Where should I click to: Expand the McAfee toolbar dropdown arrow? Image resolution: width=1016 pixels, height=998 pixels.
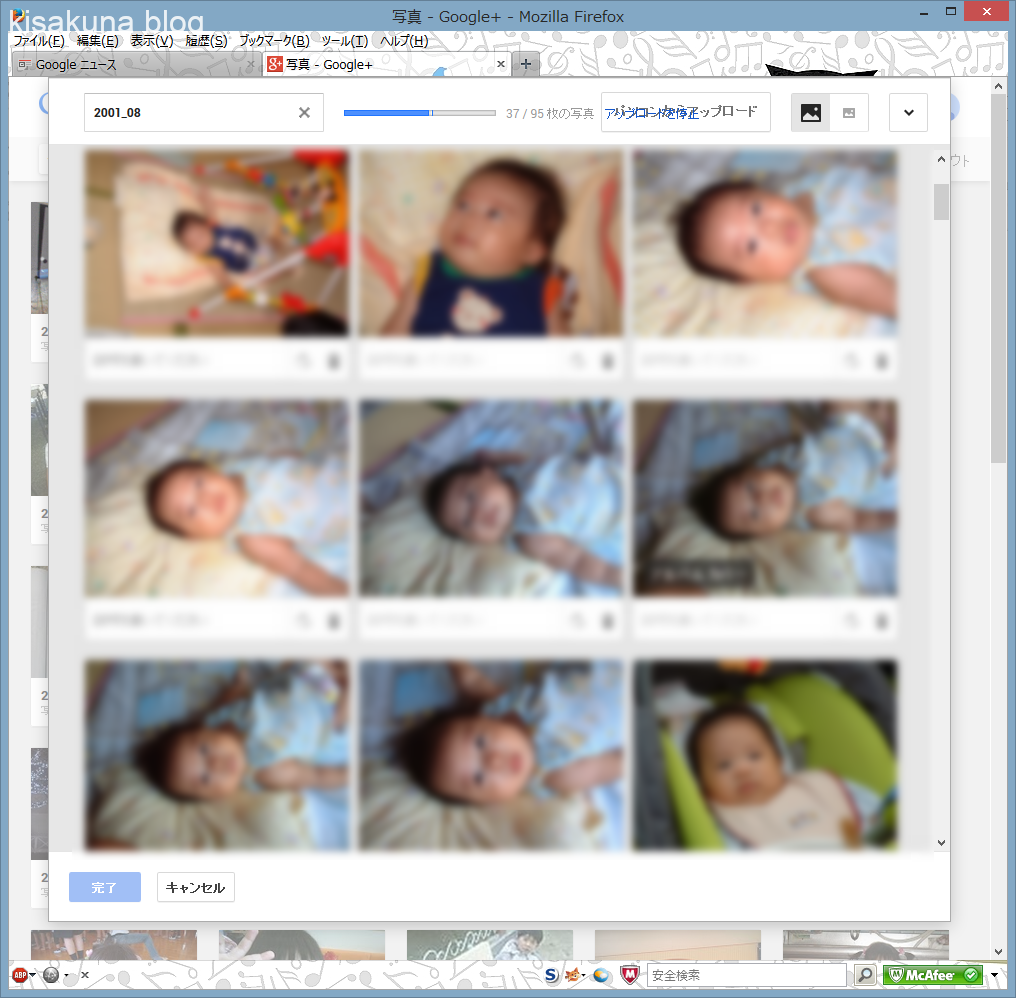(994, 975)
